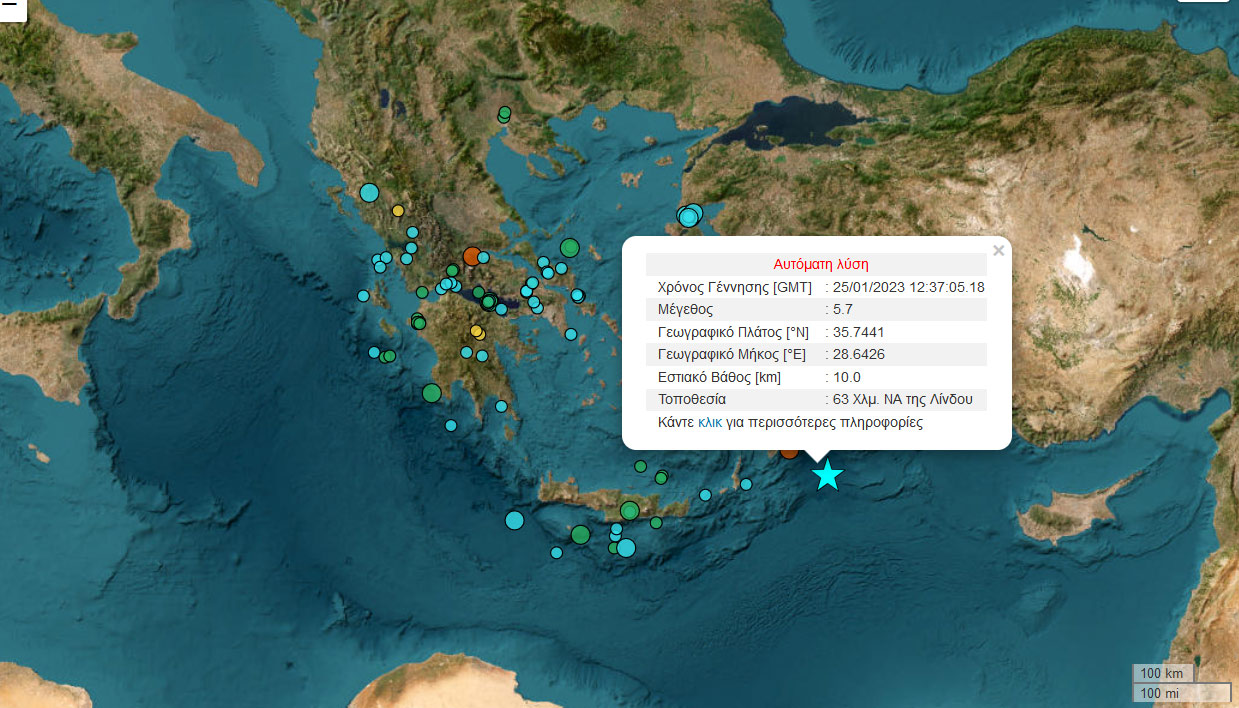Select the cyan star epicenter marker

coord(826,476)
